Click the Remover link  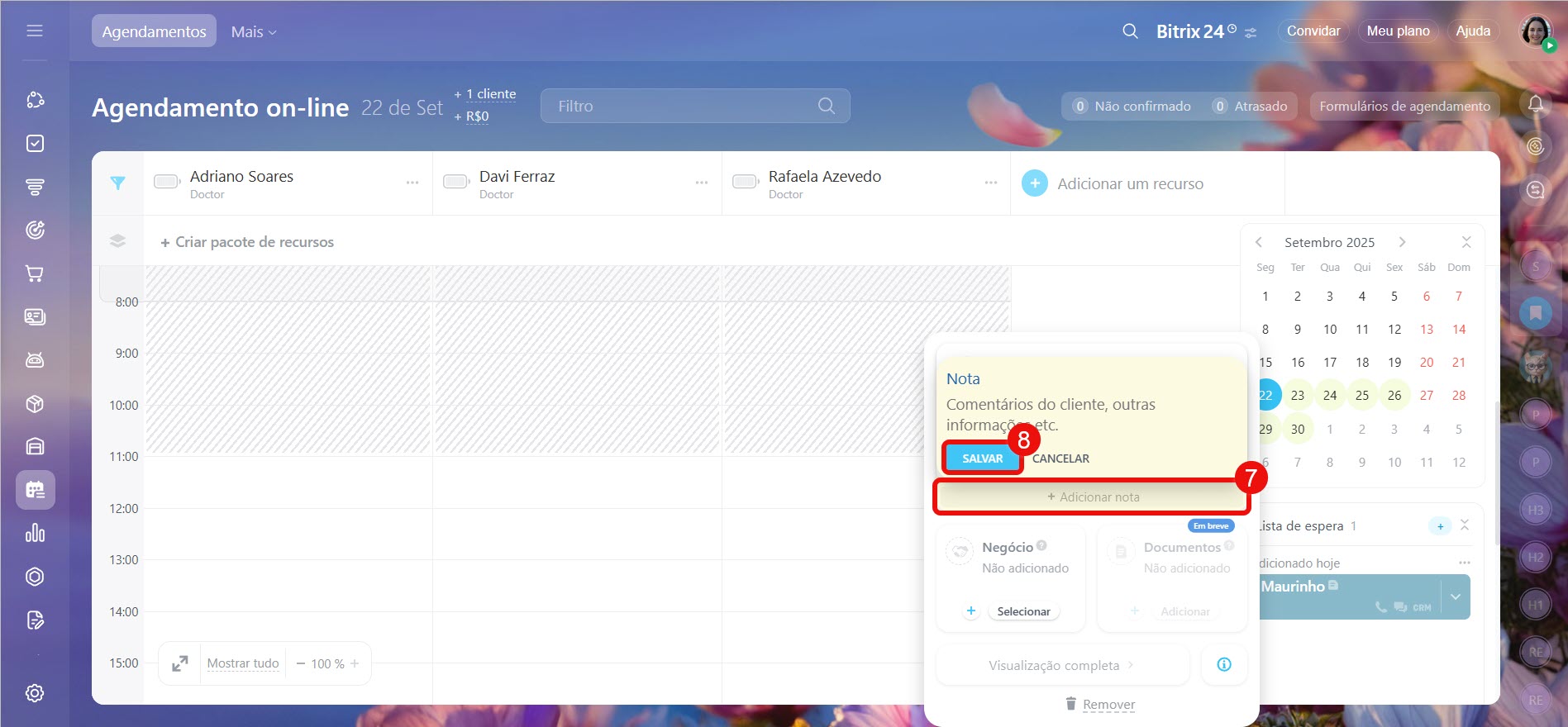click(1108, 705)
